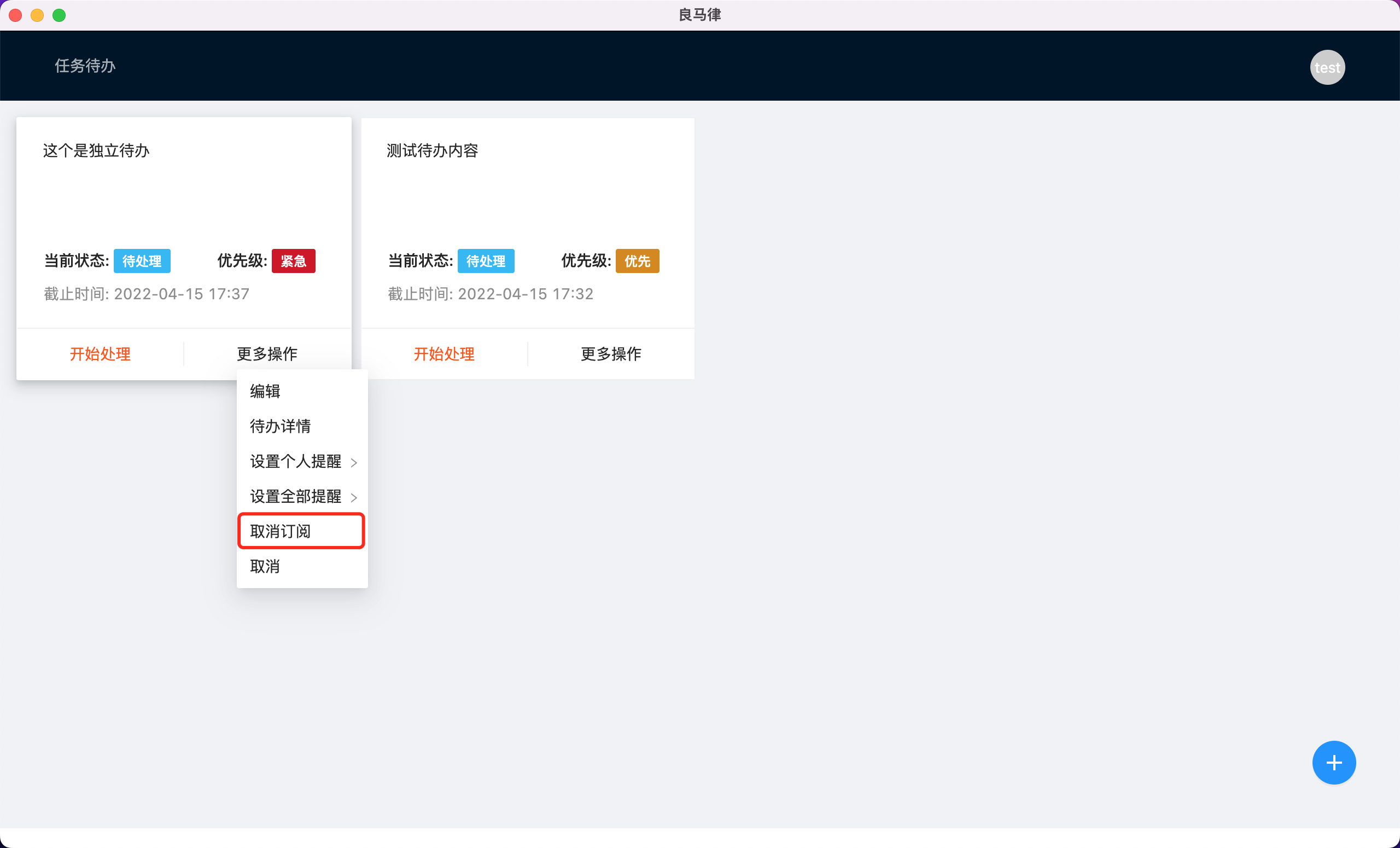Click 取消 menu entry
The height and width of the screenshot is (848, 1400).
265,566
